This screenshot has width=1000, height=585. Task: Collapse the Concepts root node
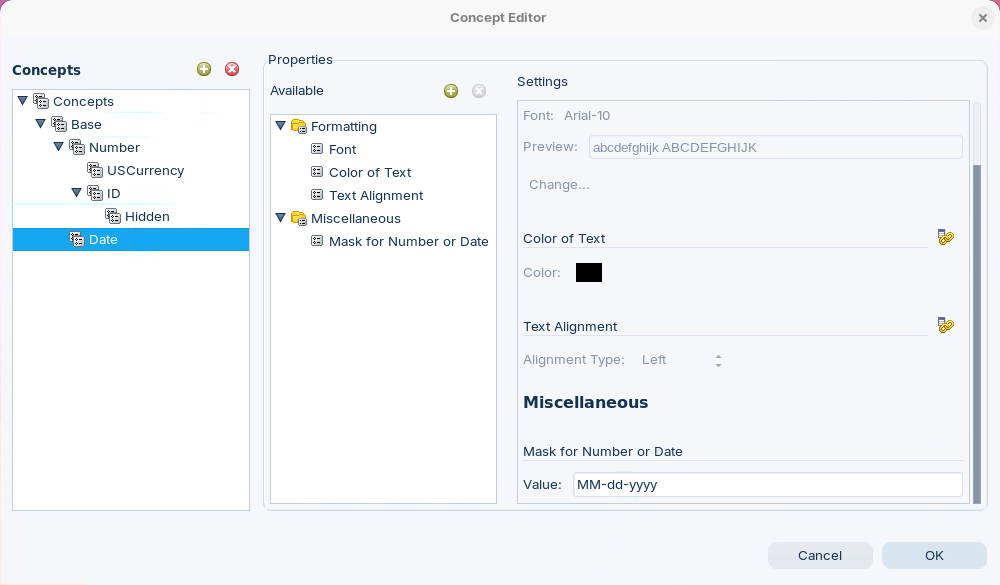pyautogui.click(x=23, y=101)
